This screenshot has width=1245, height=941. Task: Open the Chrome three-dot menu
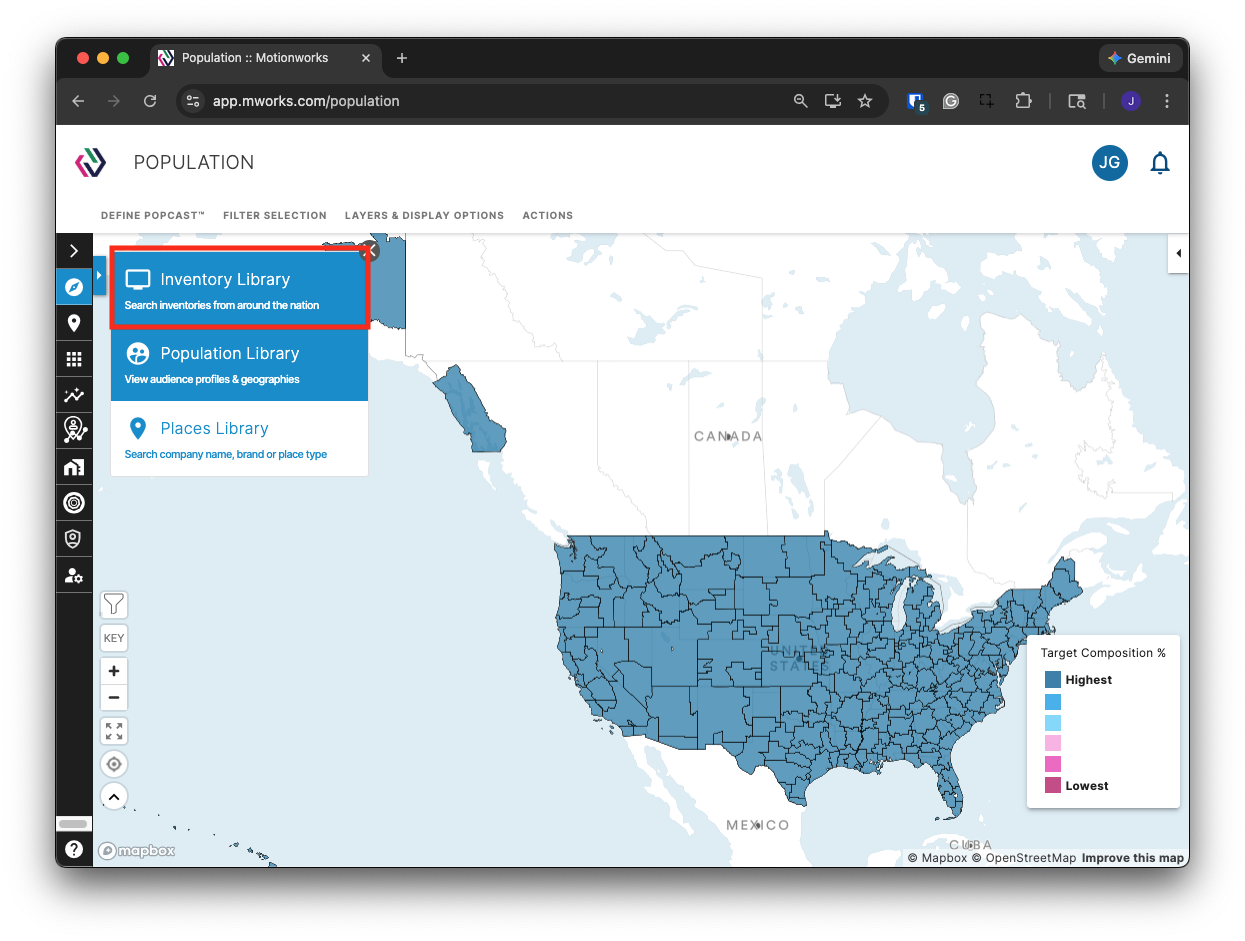point(1167,101)
